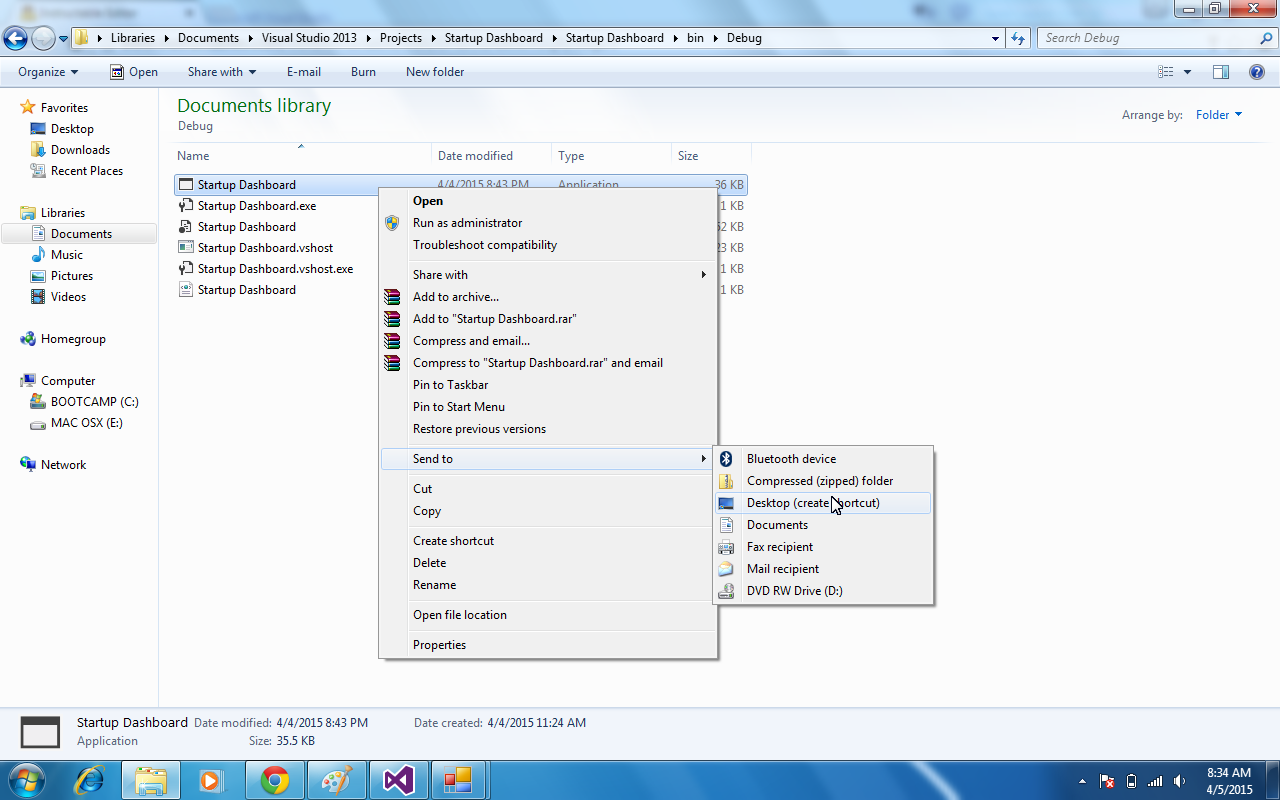Expand the Share with context submenu
Image resolution: width=1280 pixels, height=800 pixels.
click(548, 275)
